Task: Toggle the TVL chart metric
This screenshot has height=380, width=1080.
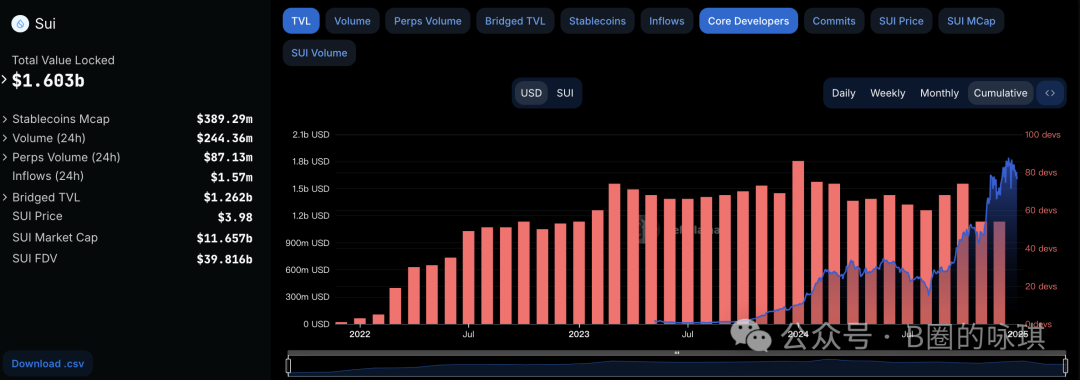Action: pyautogui.click(x=301, y=21)
